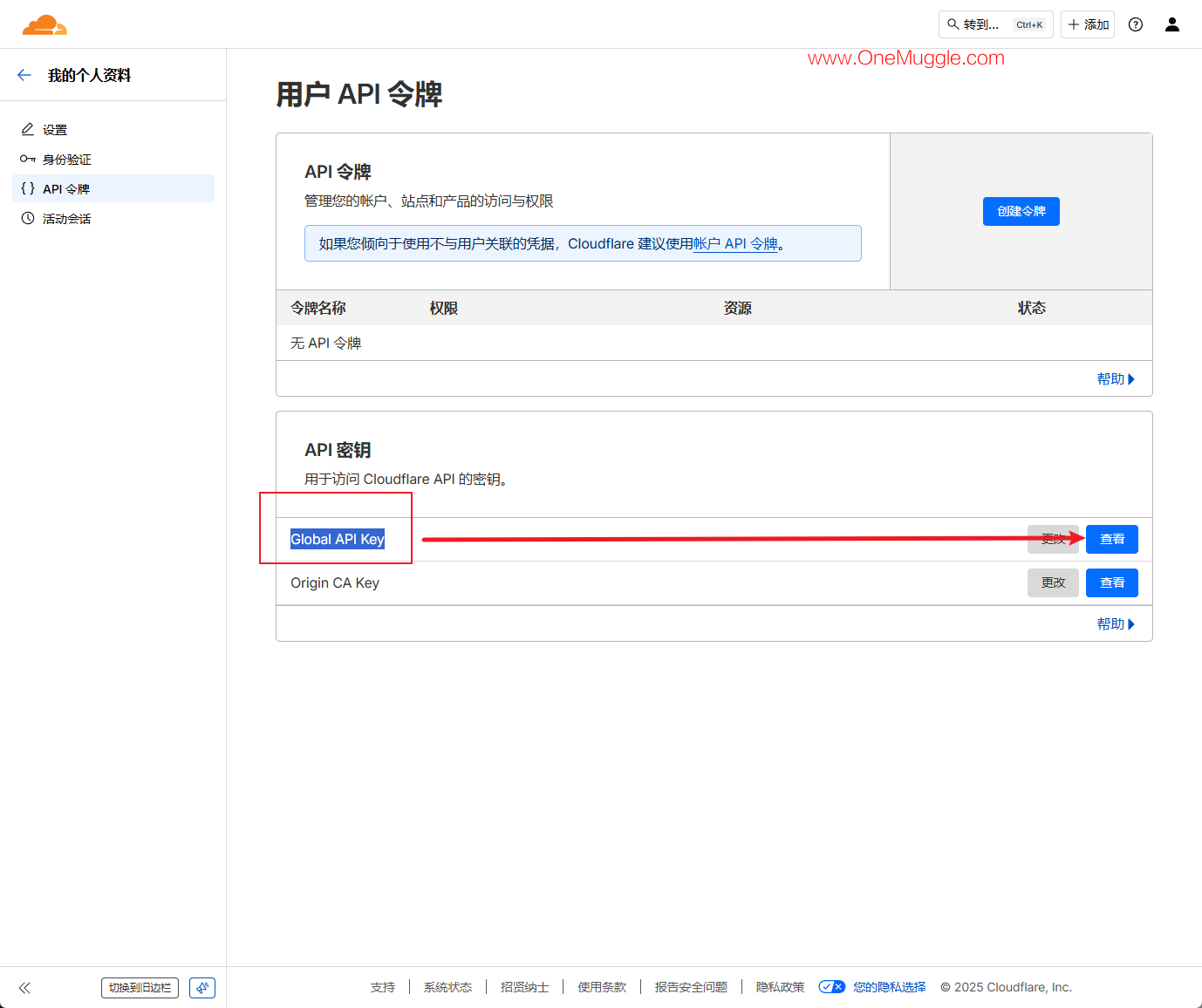Click the 切换到旧边栏 button
The image size is (1202, 1008).
click(x=140, y=988)
